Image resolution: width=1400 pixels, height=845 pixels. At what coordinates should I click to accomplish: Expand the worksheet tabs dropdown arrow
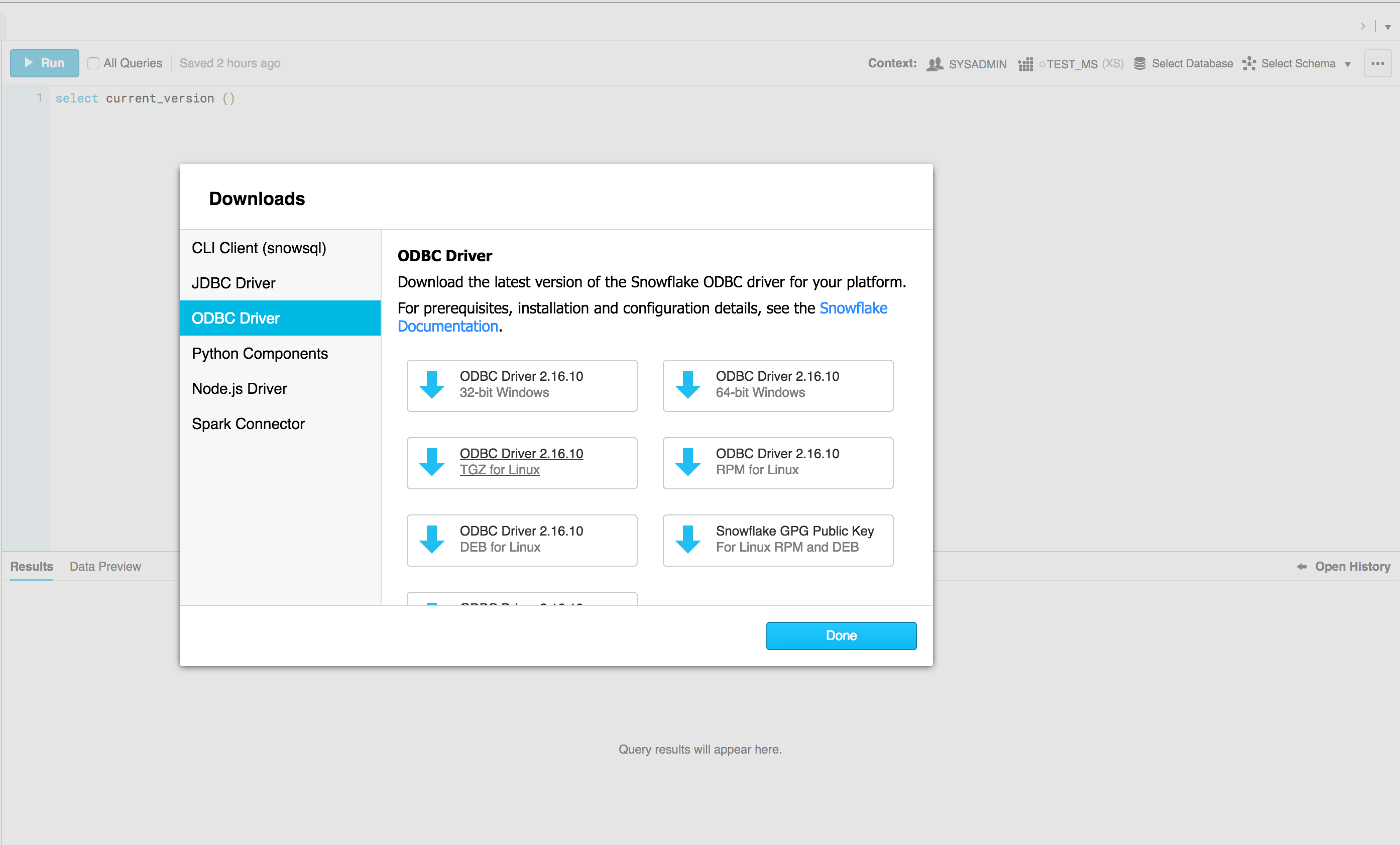click(x=1387, y=27)
